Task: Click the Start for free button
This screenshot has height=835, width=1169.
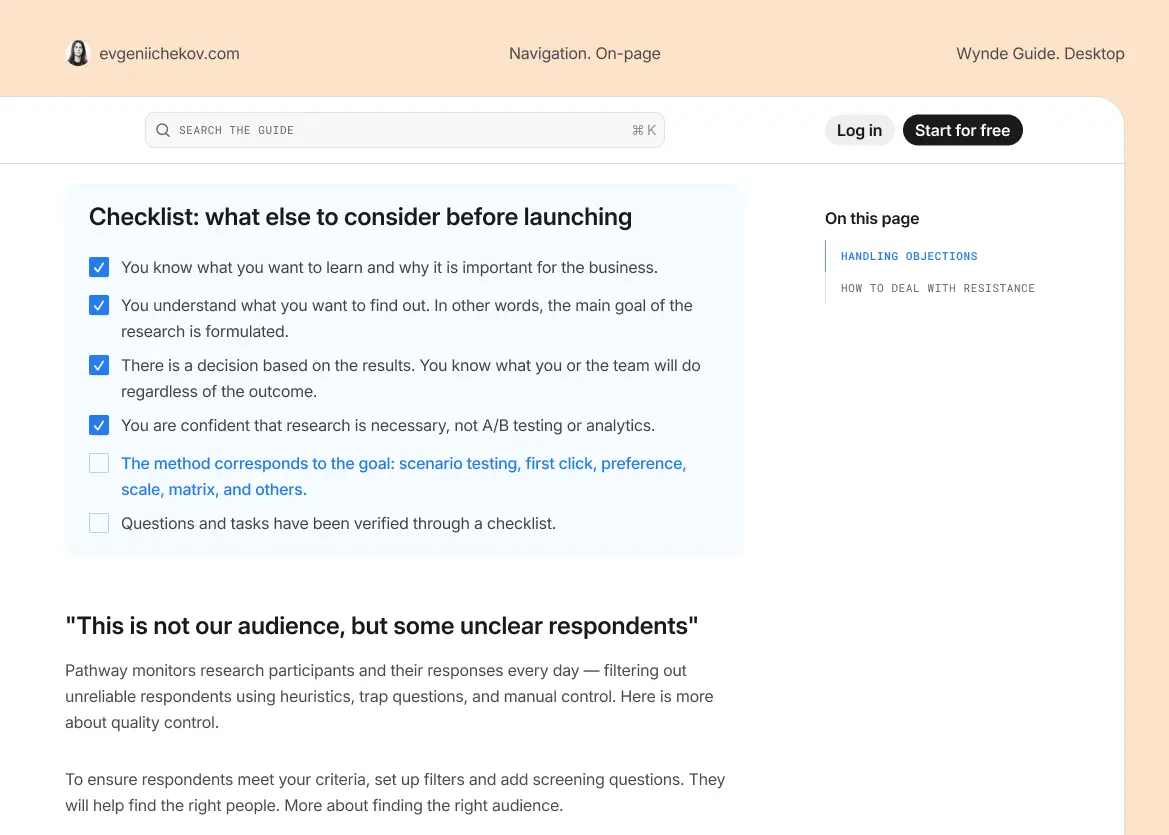Action: click(962, 130)
